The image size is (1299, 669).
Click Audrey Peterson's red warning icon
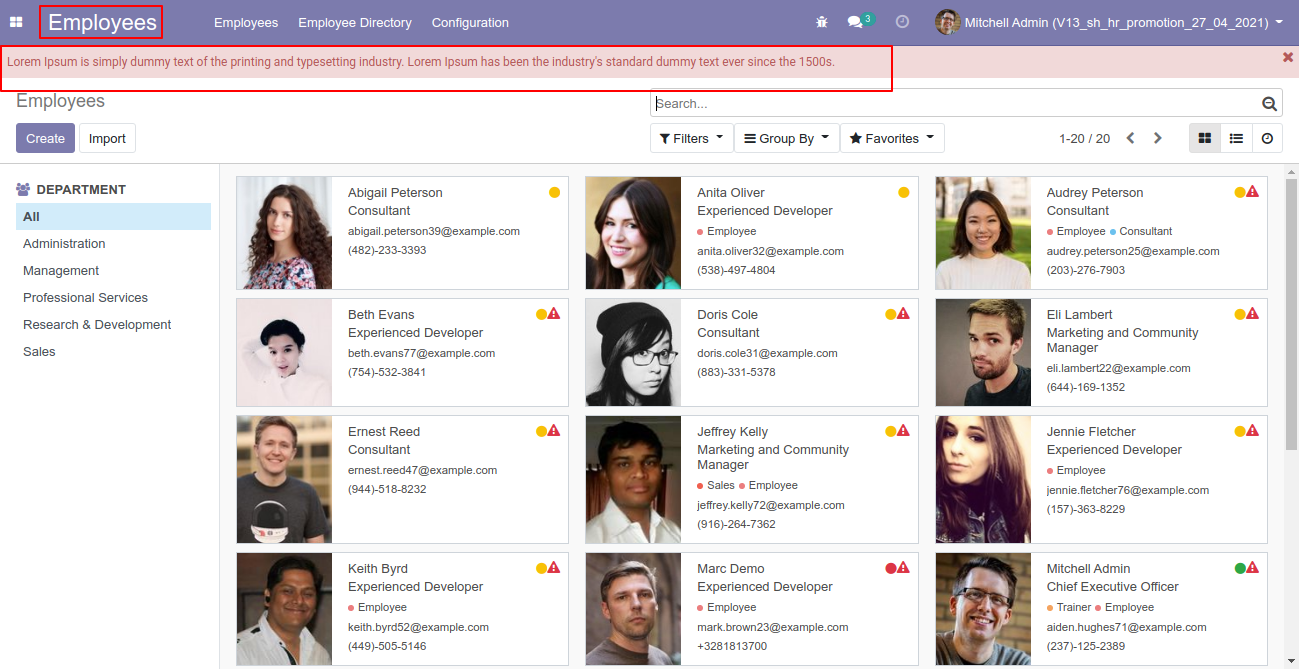(x=1252, y=192)
